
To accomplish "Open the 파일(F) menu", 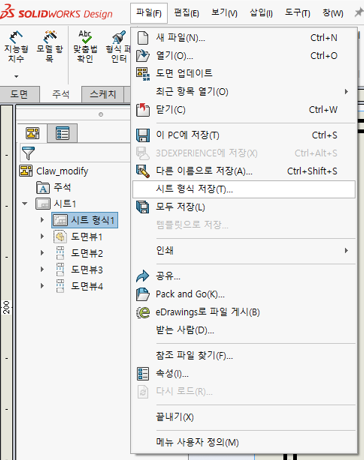I will click(x=149, y=13).
